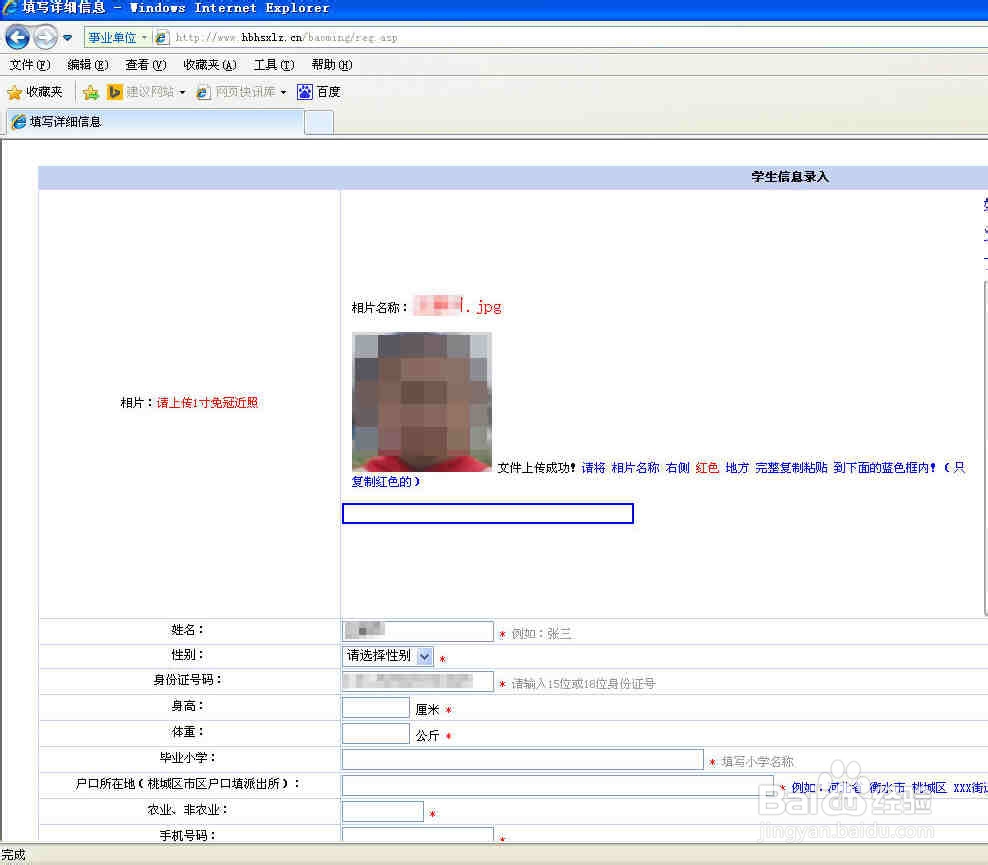Click the 手机号码 phone number field
Screen dimensions: 988x865
[x=417, y=834]
